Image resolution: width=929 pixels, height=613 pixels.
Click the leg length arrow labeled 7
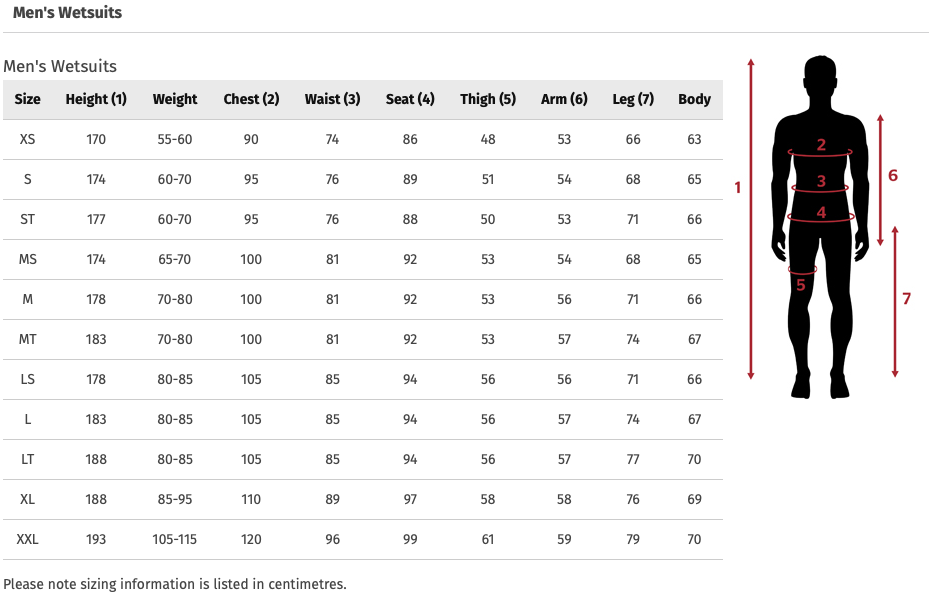coord(895,302)
